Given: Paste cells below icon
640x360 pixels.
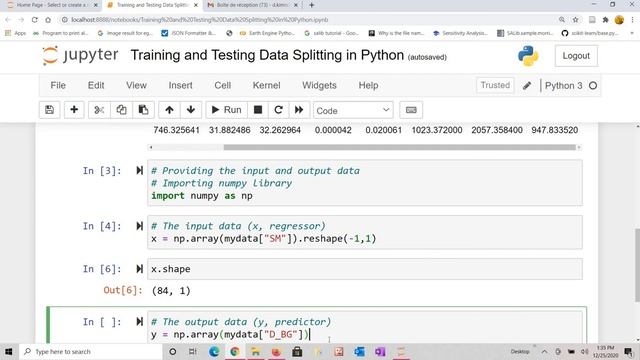Looking at the screenshot, I should (x=143, y=110).
